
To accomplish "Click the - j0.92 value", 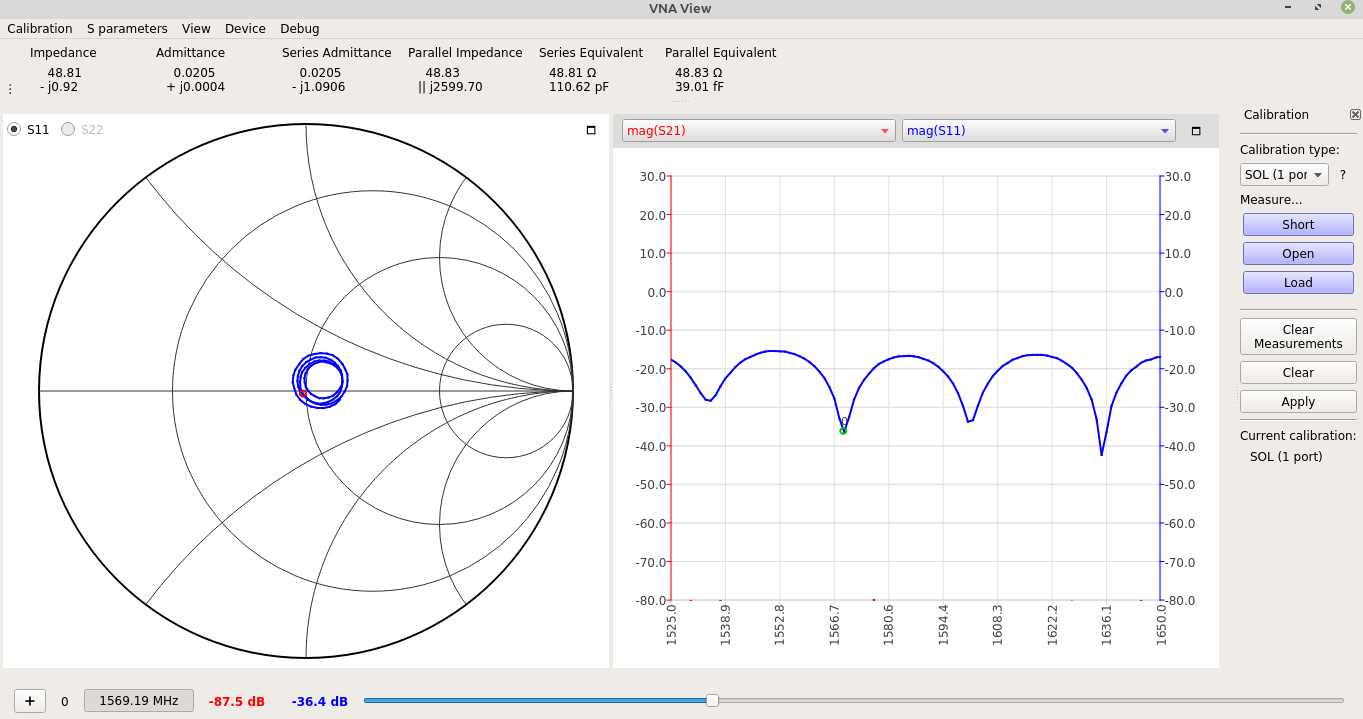I will [59, 87].
